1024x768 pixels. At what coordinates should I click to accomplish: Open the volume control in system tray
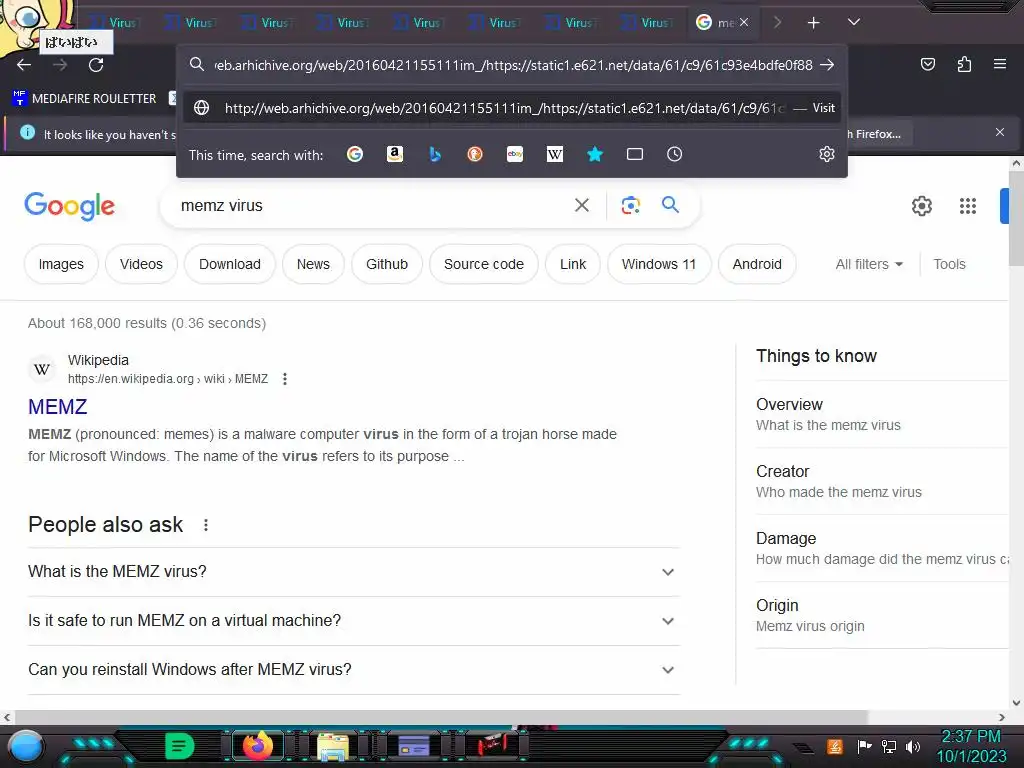point(912,746)
